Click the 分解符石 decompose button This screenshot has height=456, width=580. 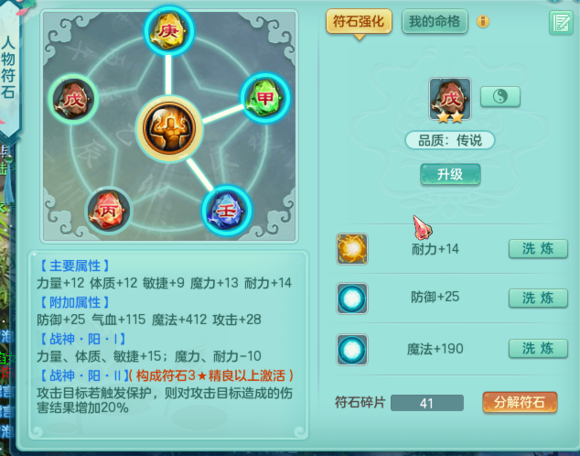519,402
